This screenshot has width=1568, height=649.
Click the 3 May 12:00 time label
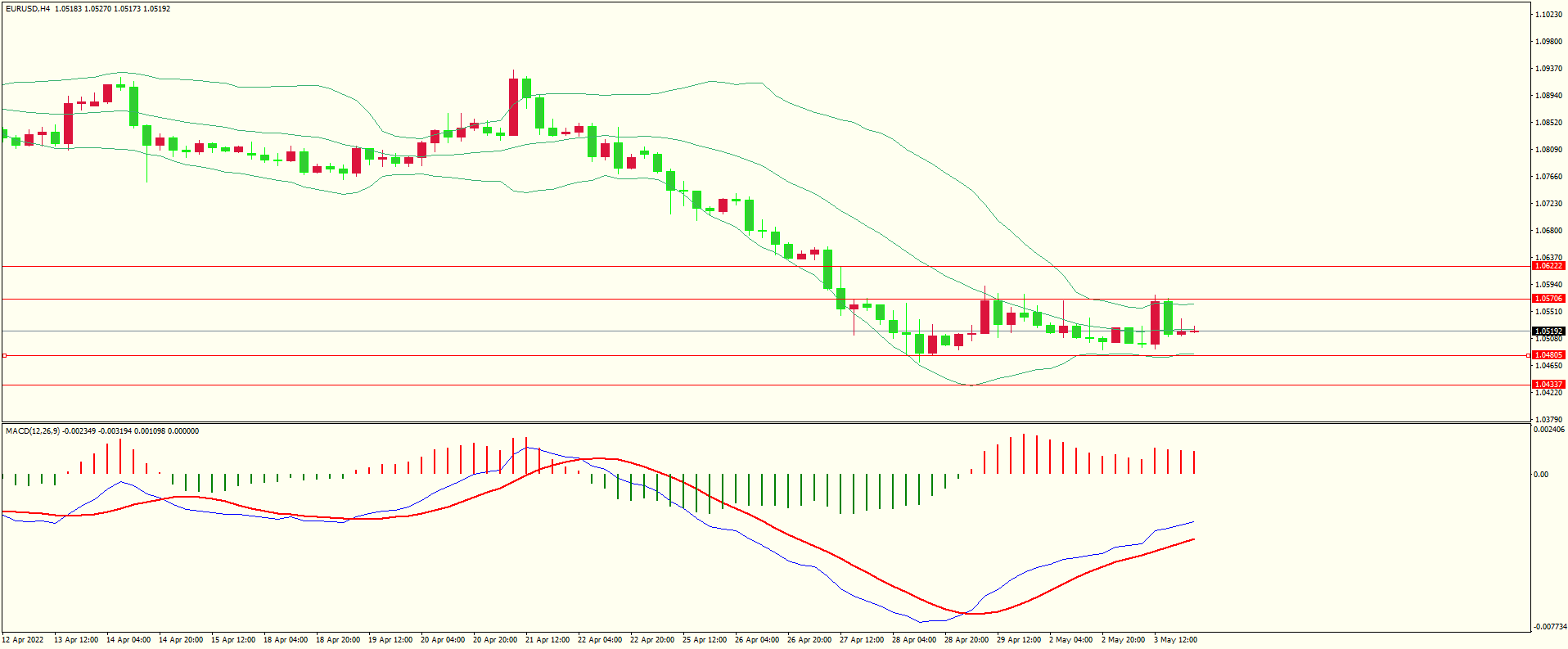pos(1176,640)
